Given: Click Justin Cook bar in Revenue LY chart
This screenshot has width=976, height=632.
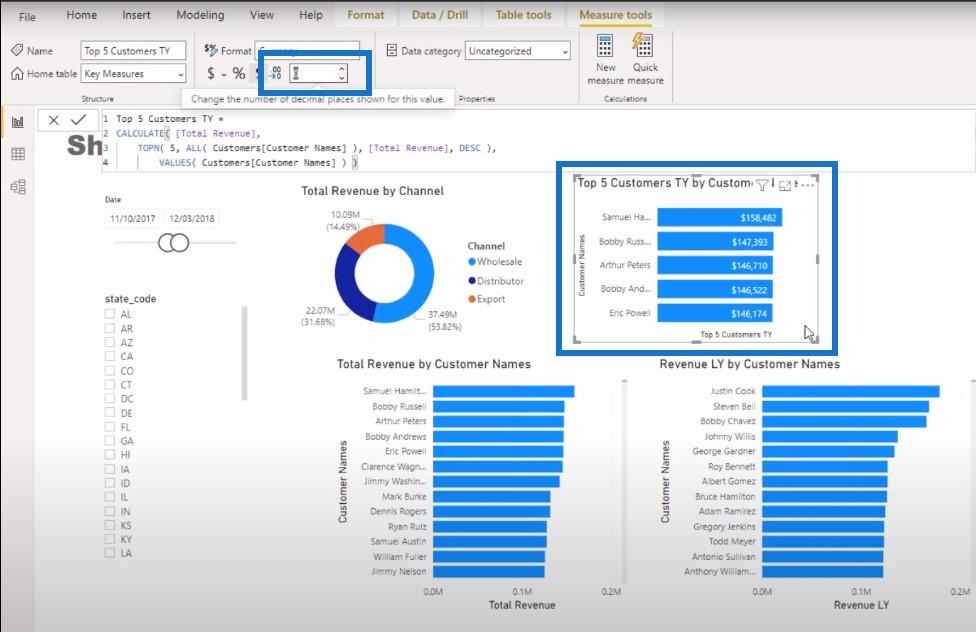Looking at the screenshot, I should point(850,391).
